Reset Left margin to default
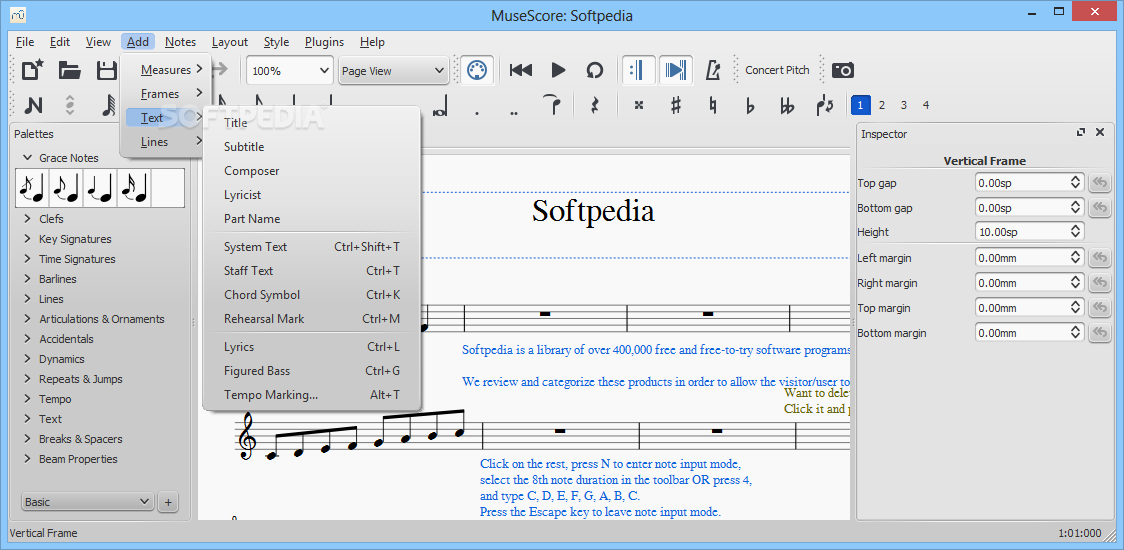 tap(1099, 257)
